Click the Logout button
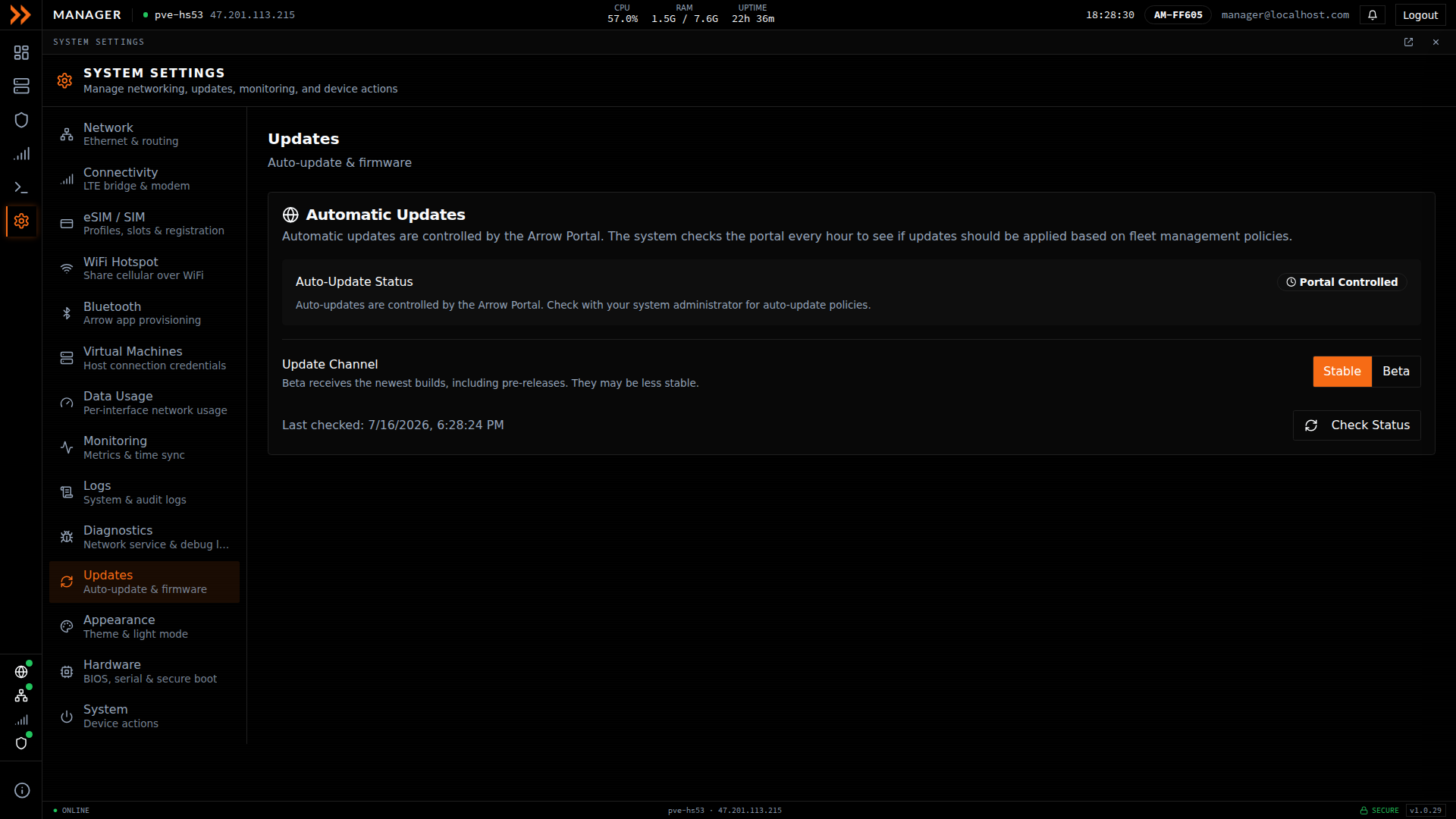This screenshot has height=819, width=1456. click(1420, 15)
